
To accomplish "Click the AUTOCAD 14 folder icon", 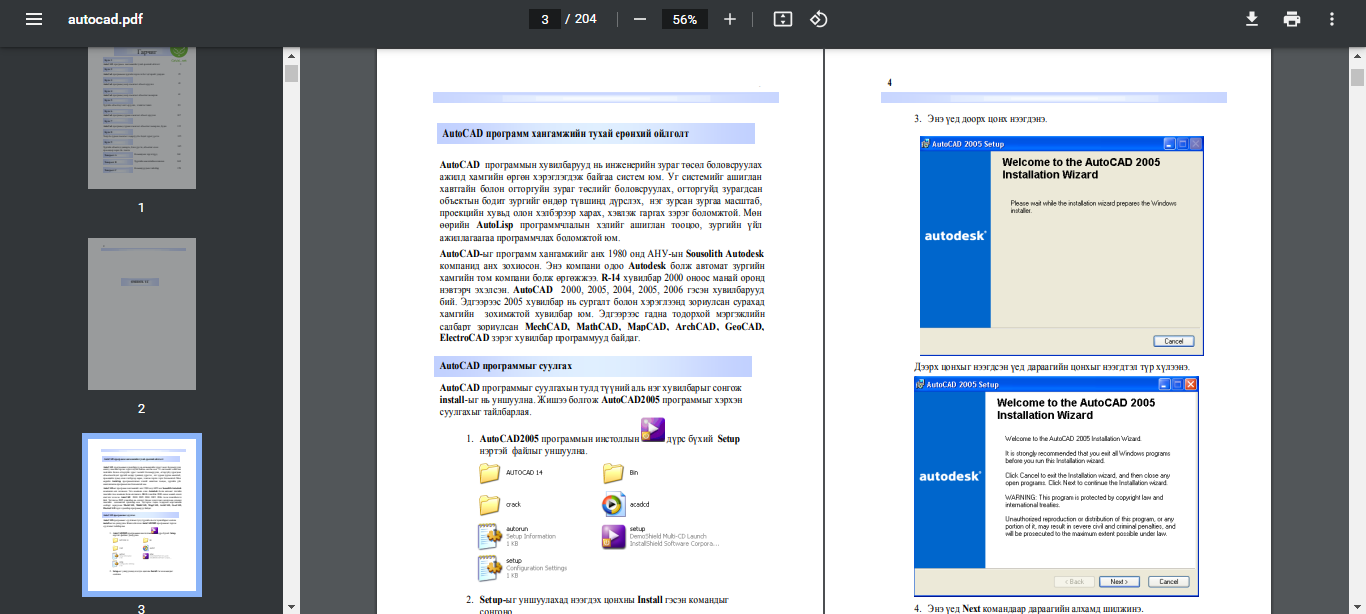I will [489, 473].
